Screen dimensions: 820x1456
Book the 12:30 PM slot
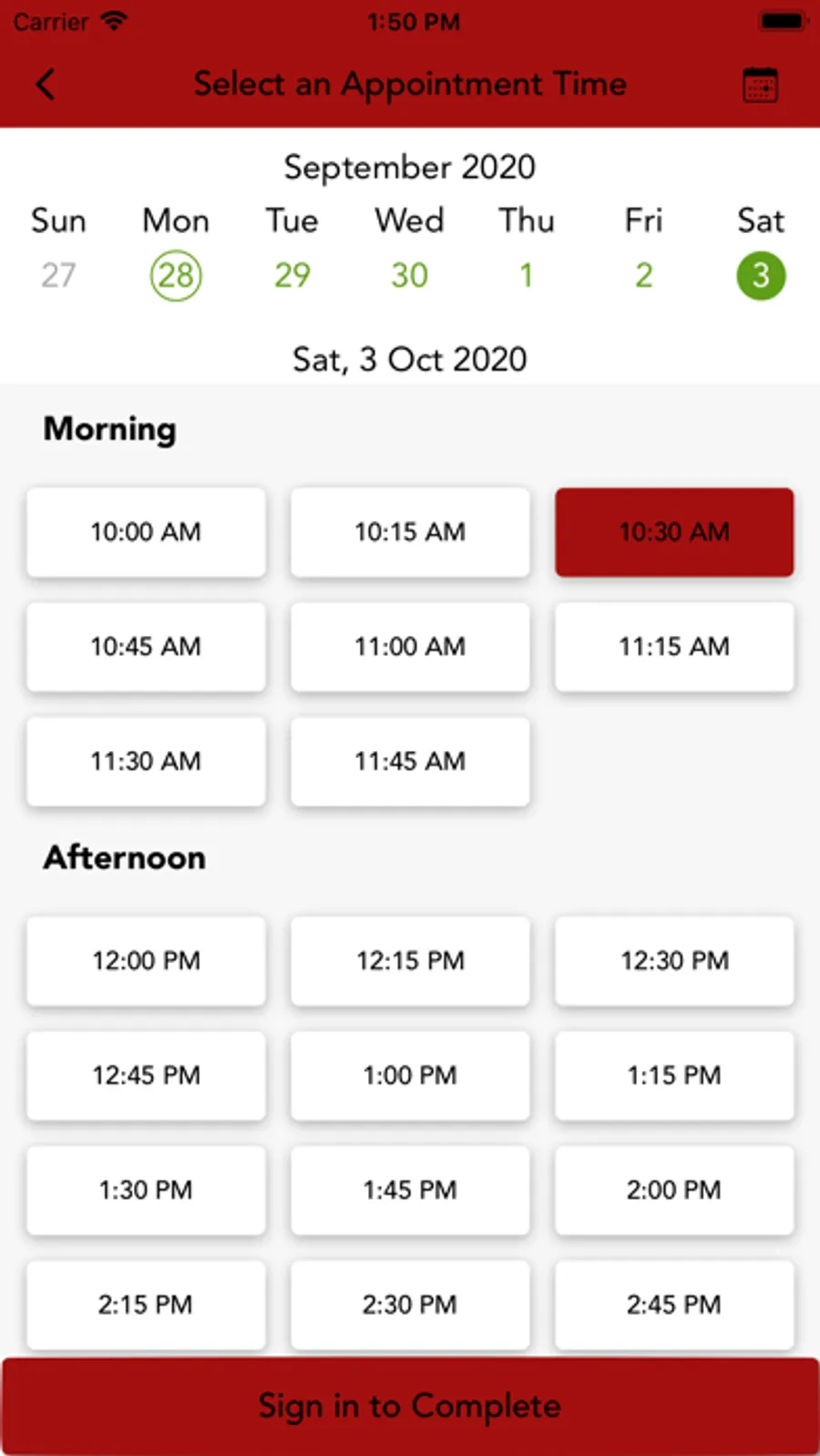(674, 961)
